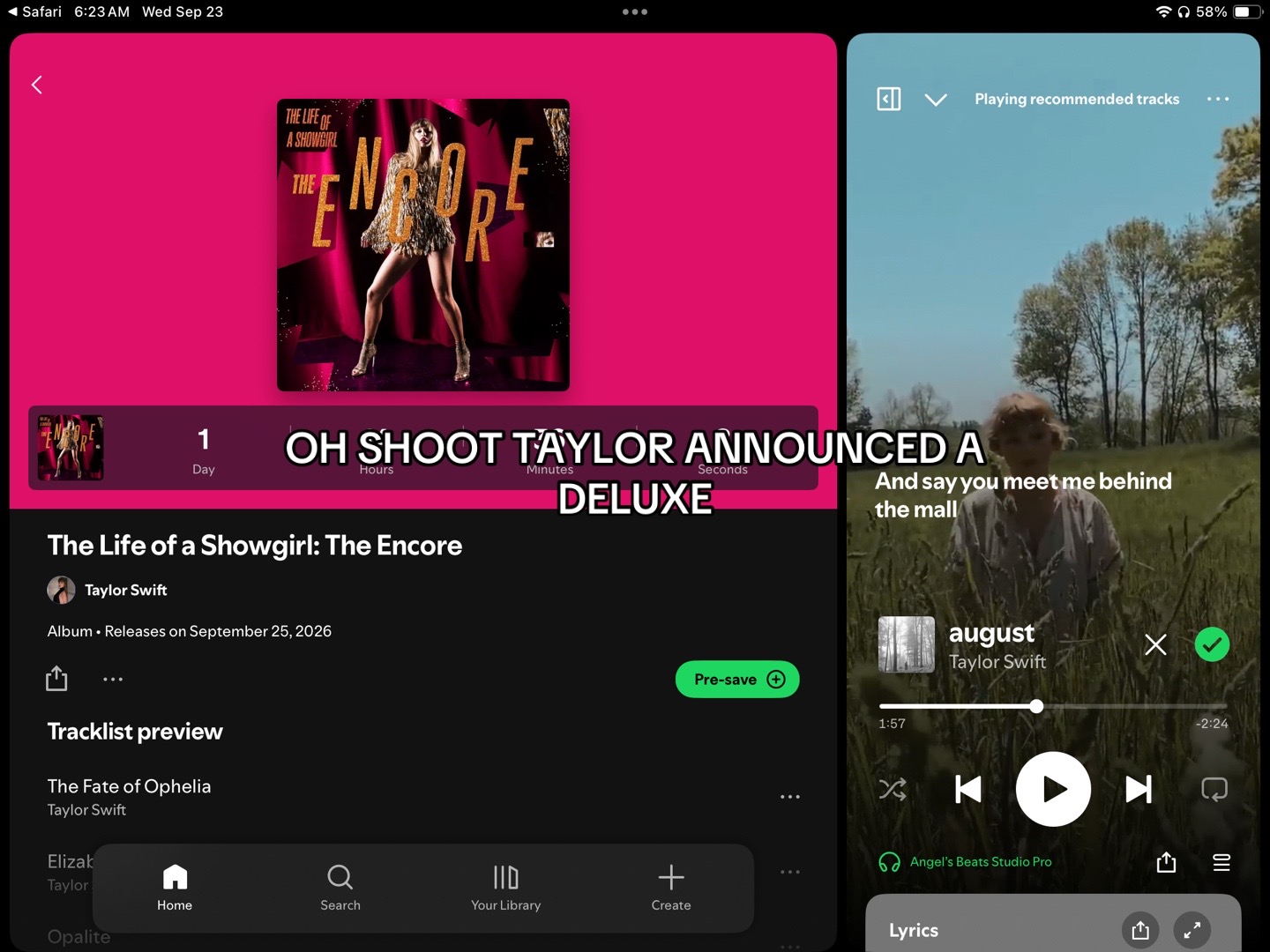Tap the small countdown album thumbnail
The width and height of the screenshot is (1270, 952).
tap(71, 448)
